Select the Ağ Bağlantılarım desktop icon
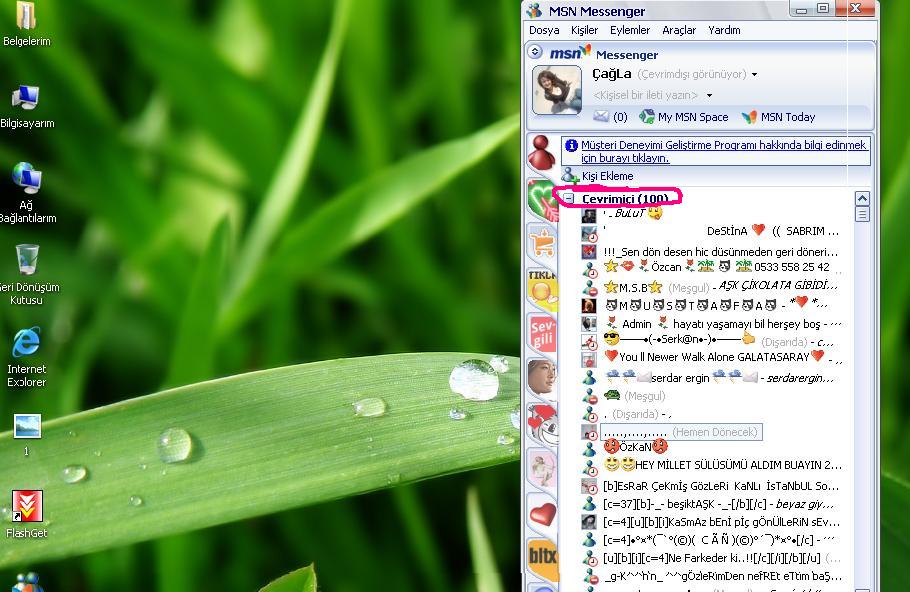Image resolution: width=910 pixels, height=592 pixels. click(x=27, y=193)
